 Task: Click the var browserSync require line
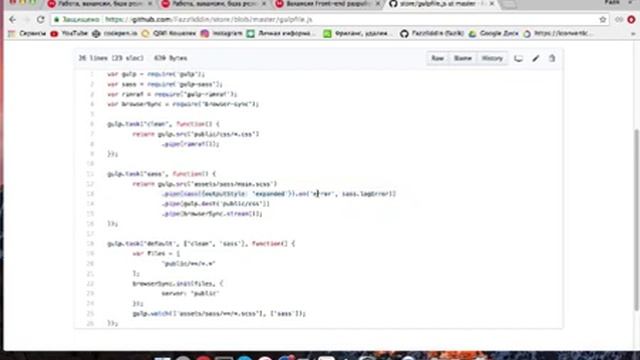point(183,104)
